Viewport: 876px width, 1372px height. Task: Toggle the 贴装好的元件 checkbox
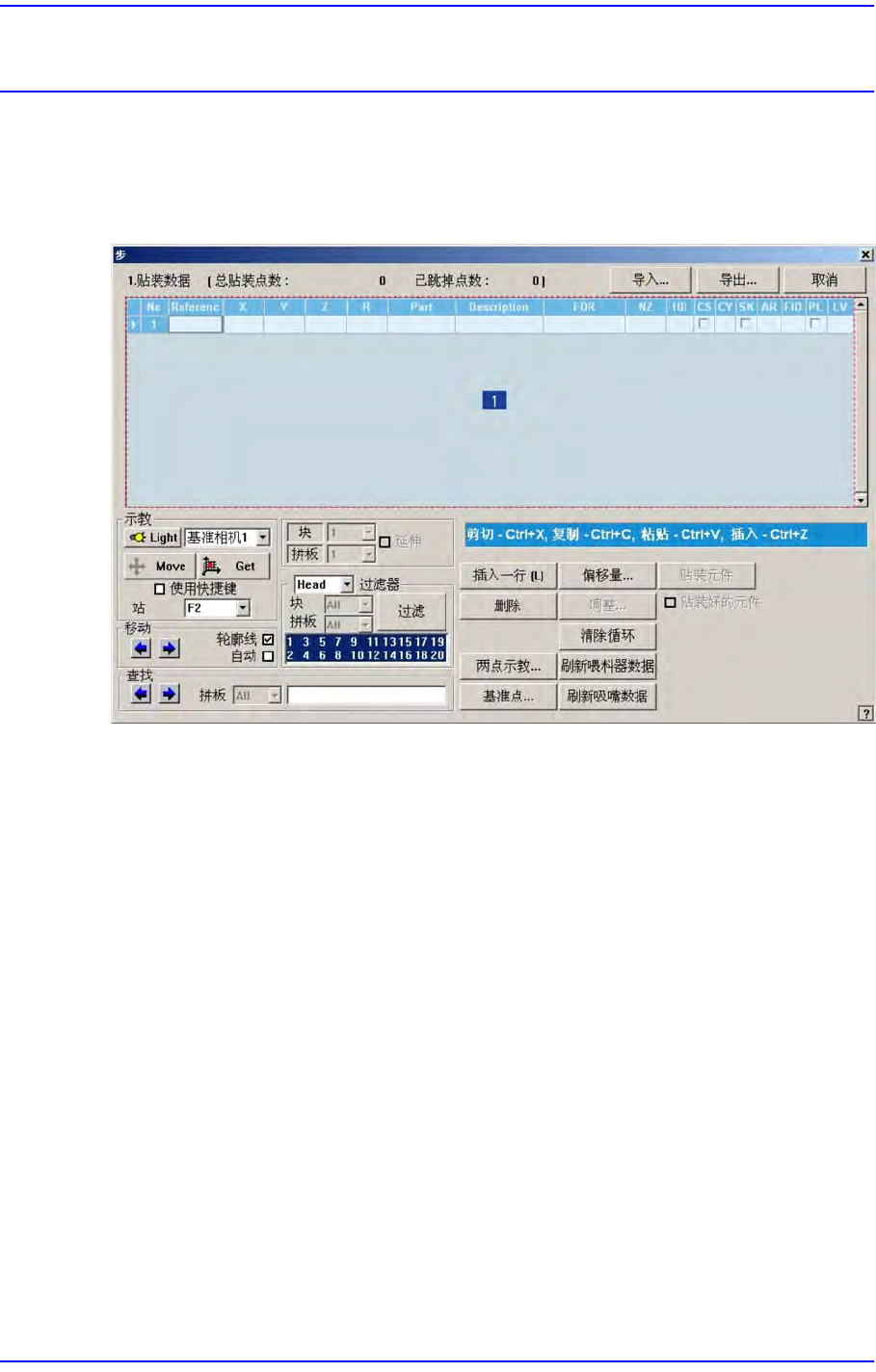(670, 602)
